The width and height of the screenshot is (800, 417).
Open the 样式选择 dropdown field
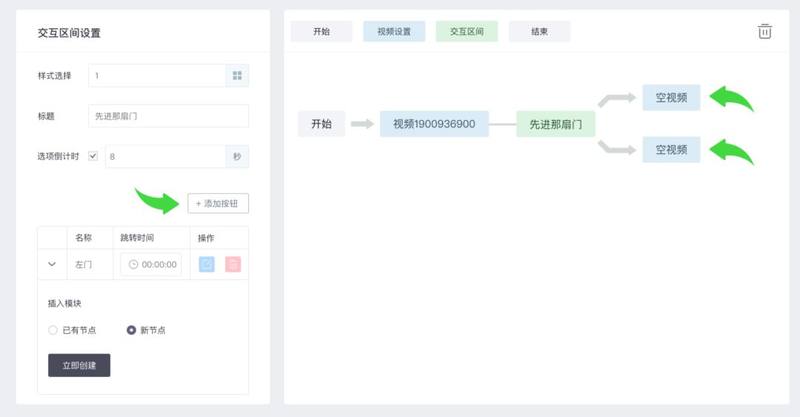[156, 75]
